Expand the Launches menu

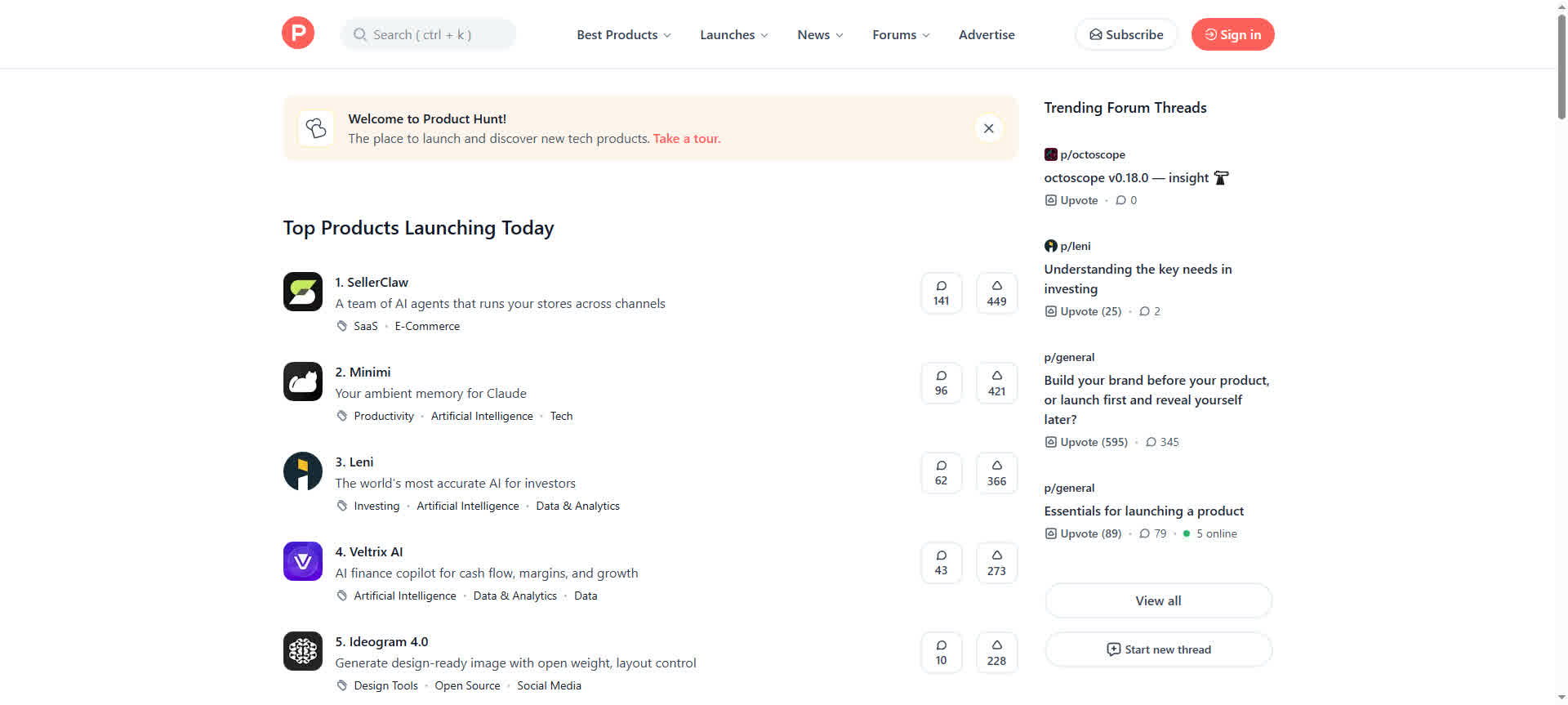[734, 34]
